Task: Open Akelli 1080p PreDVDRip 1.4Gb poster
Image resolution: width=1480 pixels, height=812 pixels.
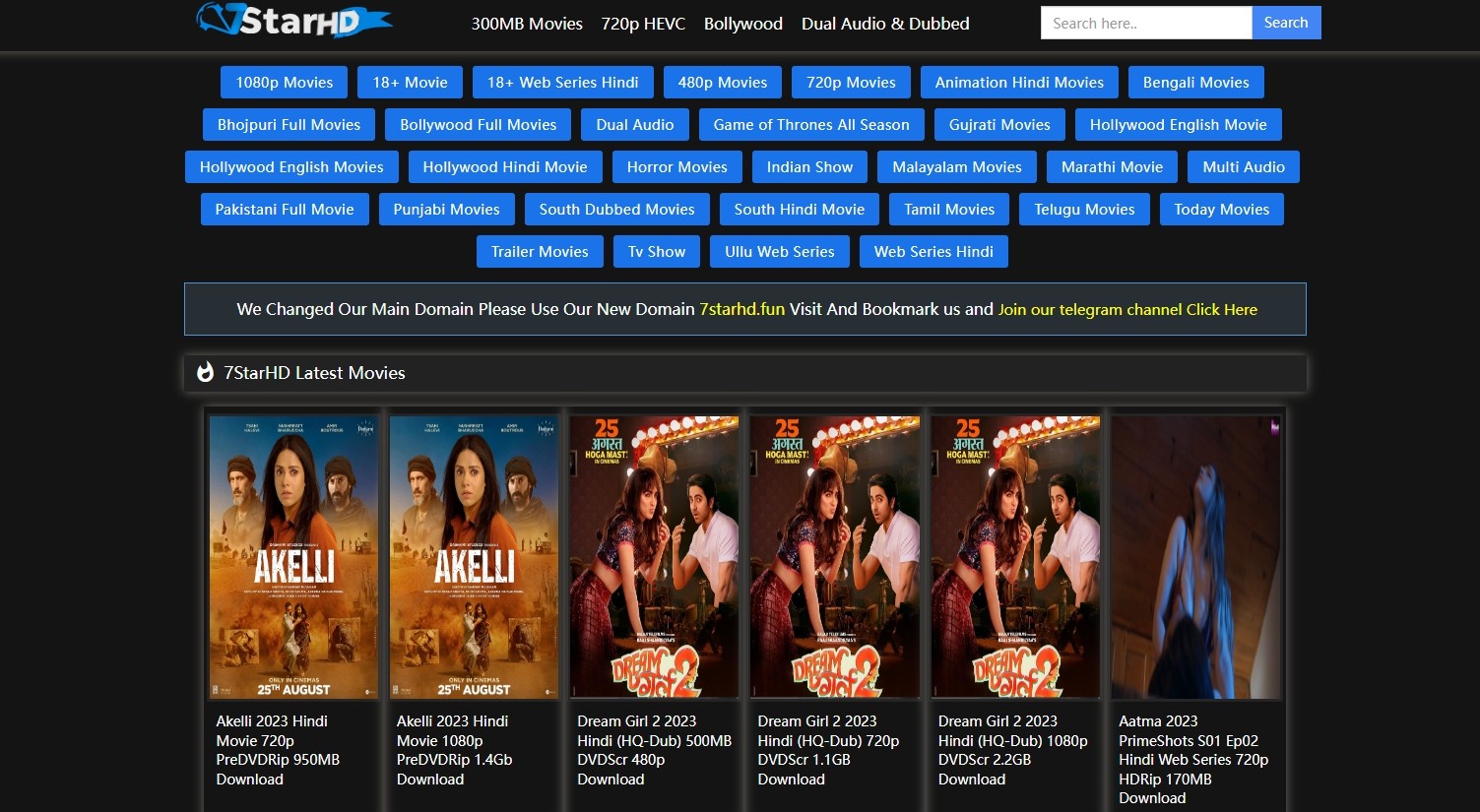Action: (x=474, y=557)
